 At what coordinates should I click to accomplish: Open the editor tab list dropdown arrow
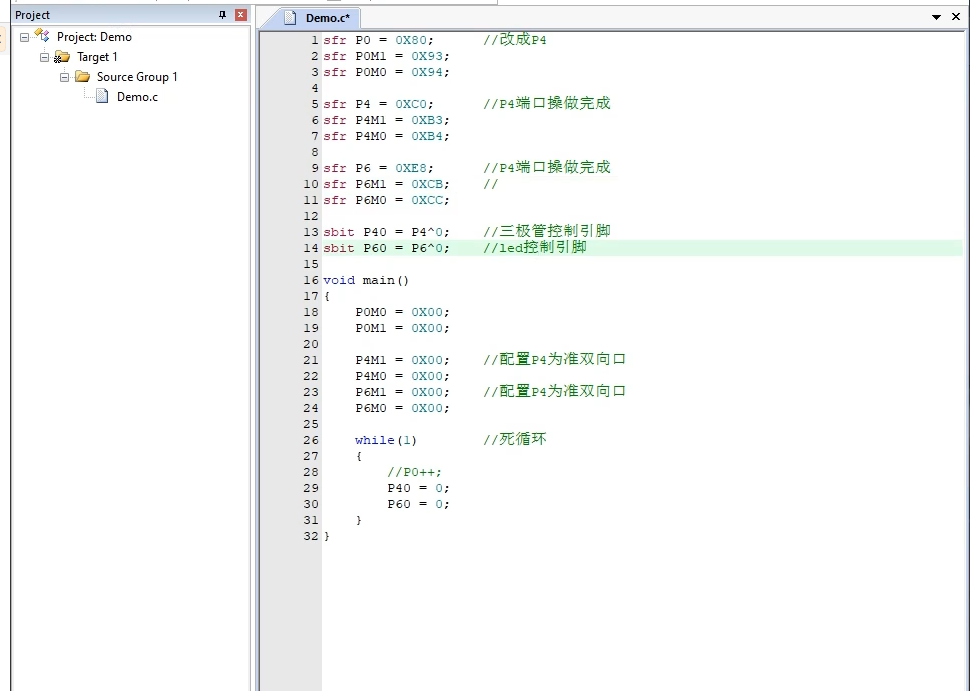click(x=937, y=18)
